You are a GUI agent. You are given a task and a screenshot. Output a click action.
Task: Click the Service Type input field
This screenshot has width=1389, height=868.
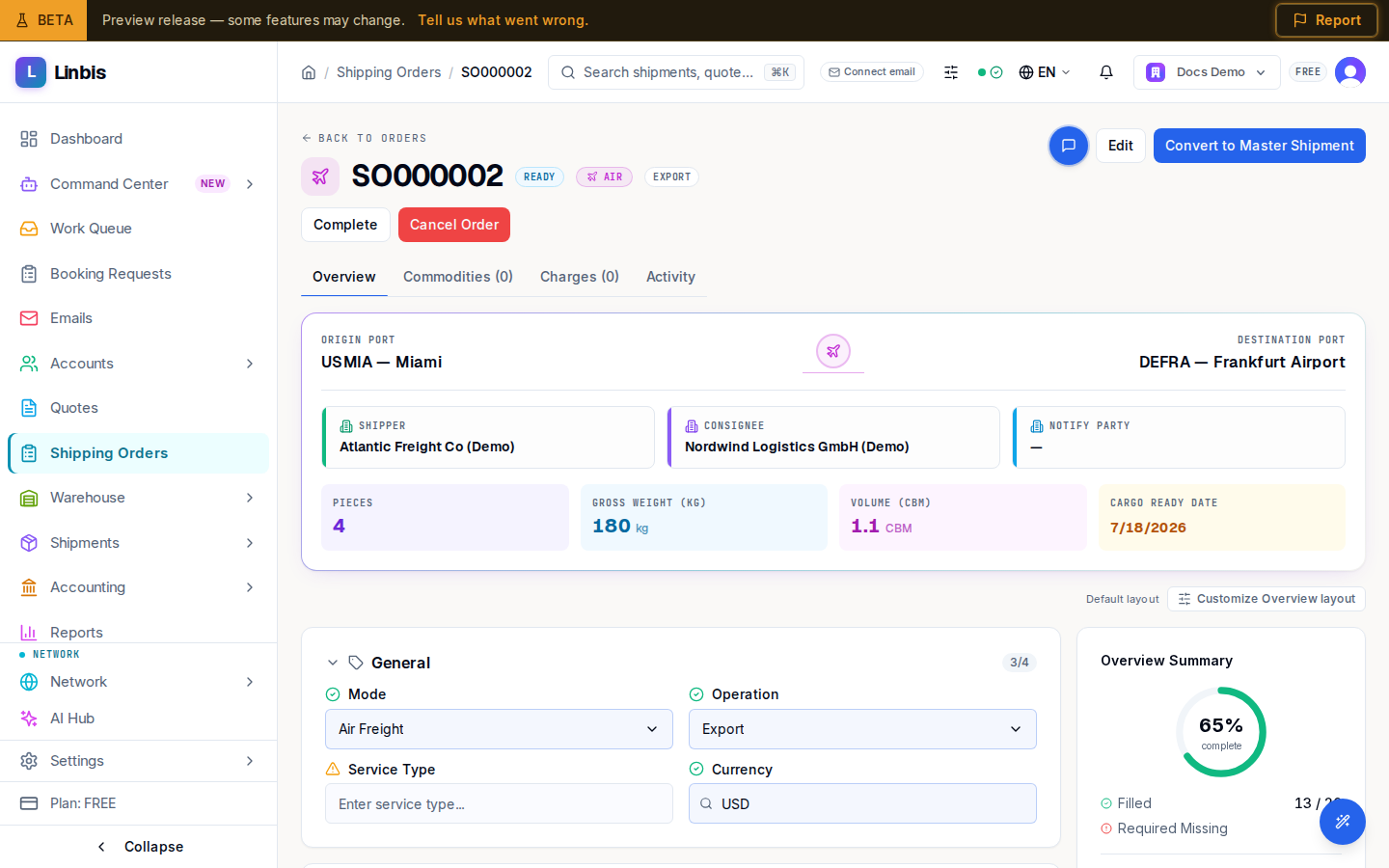pyautogui.click(x=499, y=803)
